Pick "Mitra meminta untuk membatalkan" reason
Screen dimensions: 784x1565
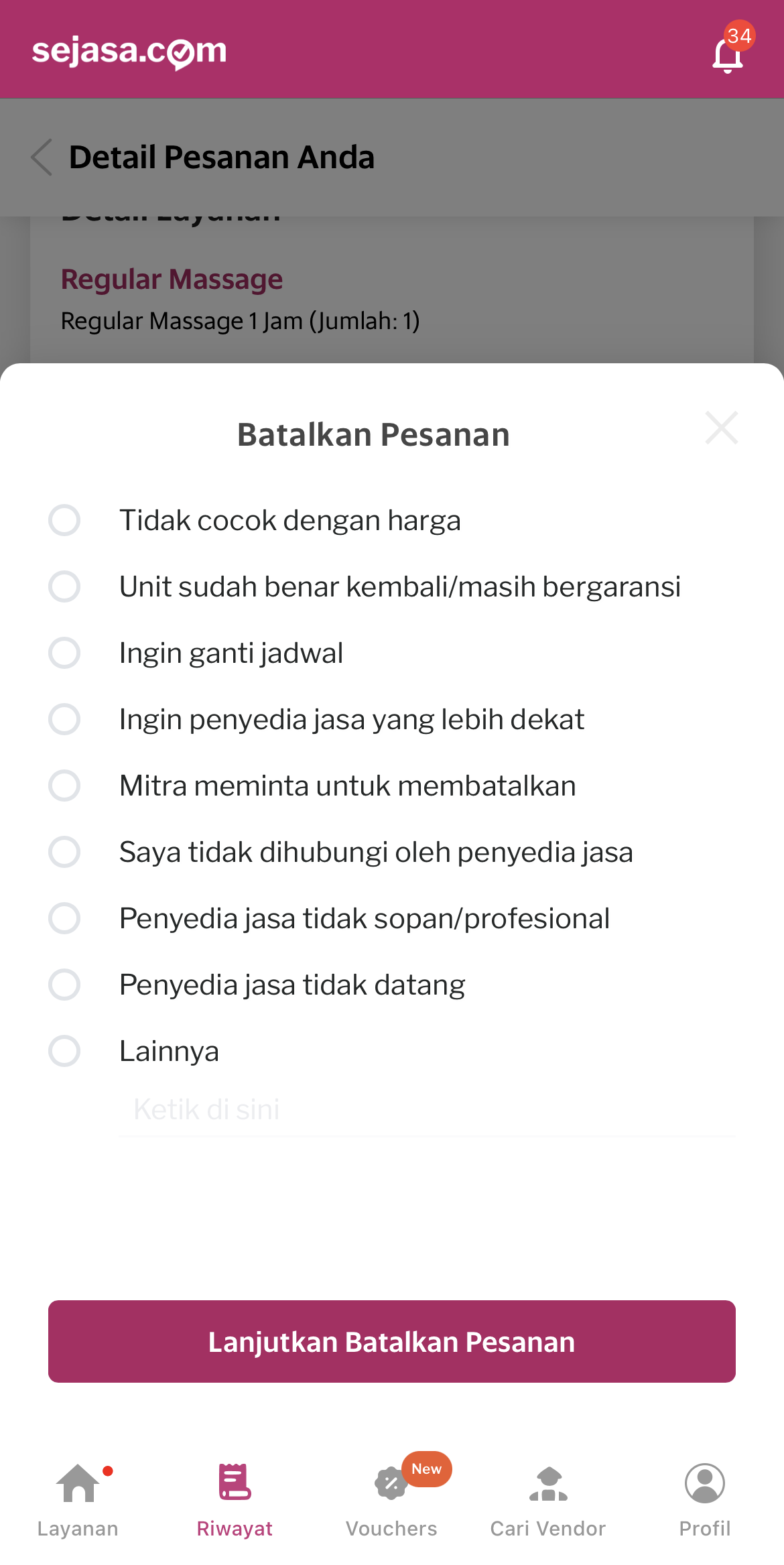click(64, 786)
